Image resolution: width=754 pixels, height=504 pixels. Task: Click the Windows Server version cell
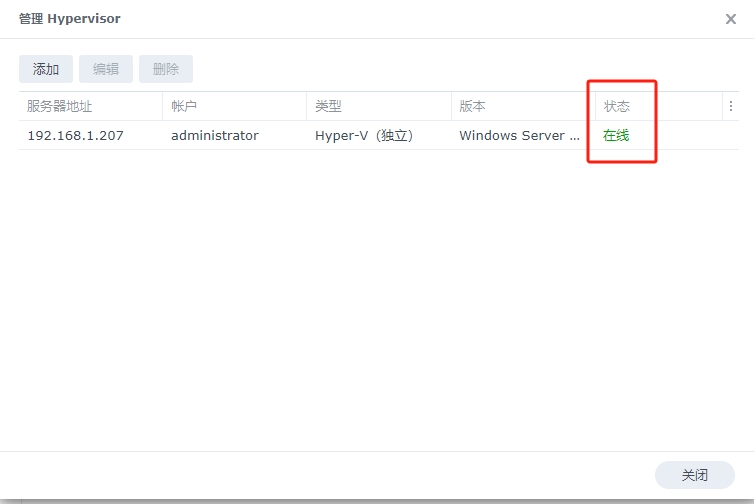(519, 135)
